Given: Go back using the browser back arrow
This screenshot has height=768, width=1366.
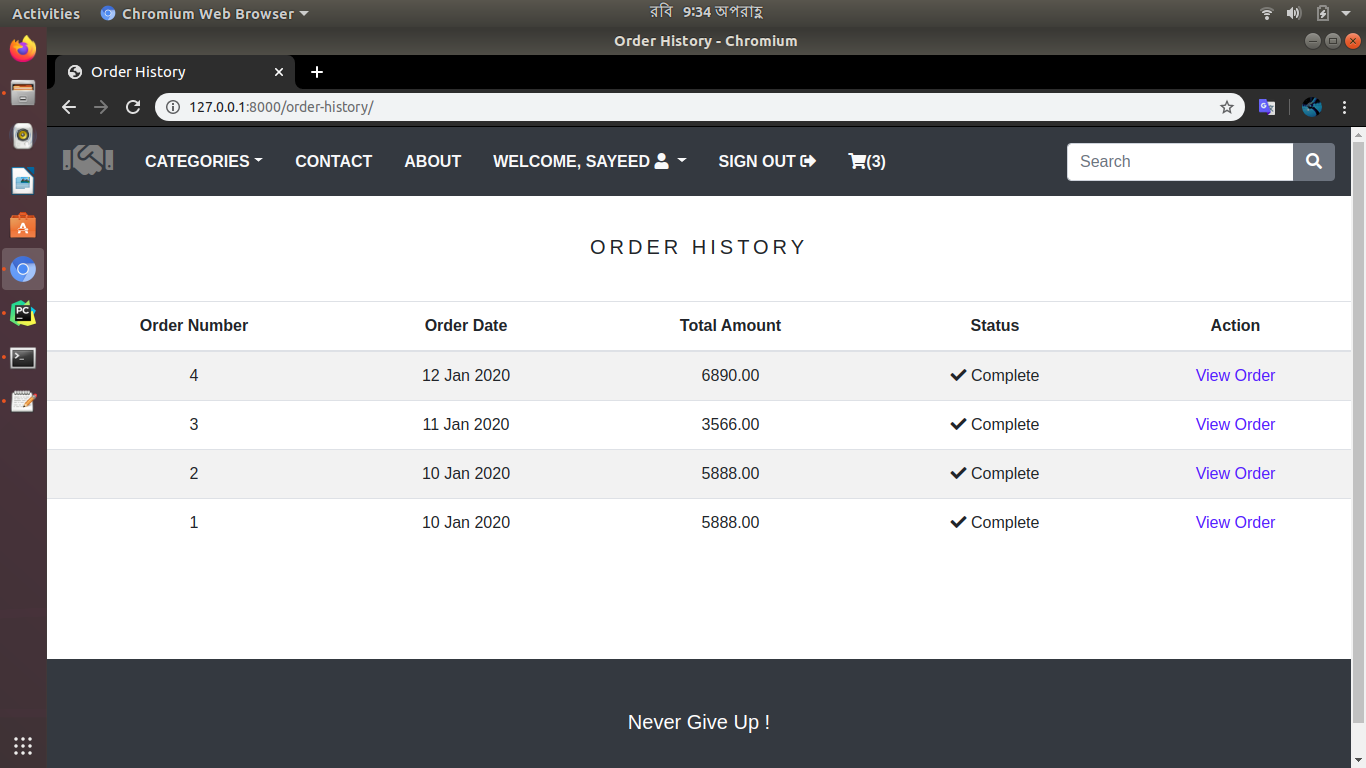Looking at the screenshot, I should (69, 107).
